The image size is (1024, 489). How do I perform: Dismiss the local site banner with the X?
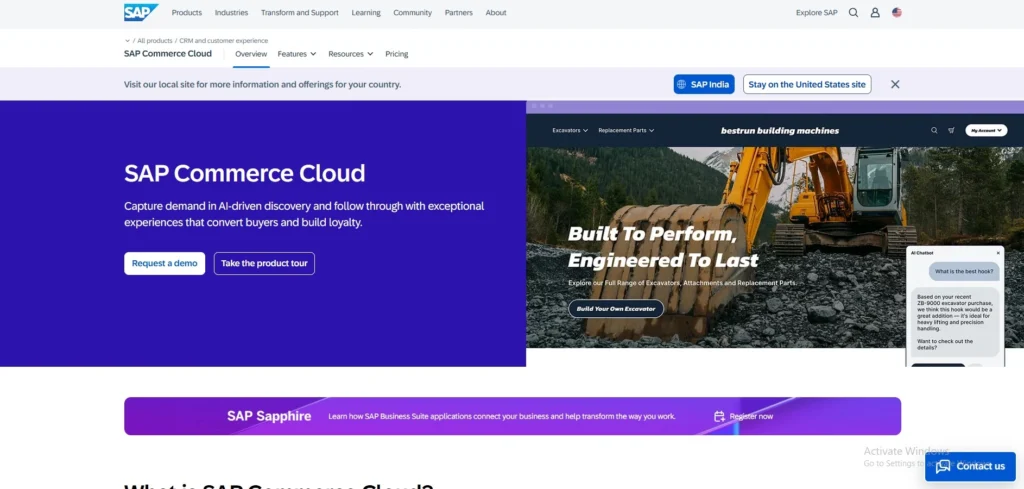tap(895, 84)
